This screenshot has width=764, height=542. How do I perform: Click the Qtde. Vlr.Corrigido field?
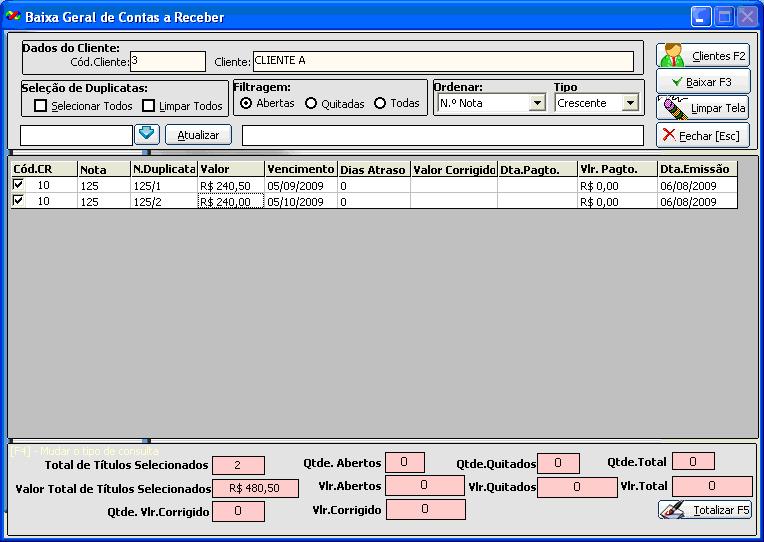[238, 511]
